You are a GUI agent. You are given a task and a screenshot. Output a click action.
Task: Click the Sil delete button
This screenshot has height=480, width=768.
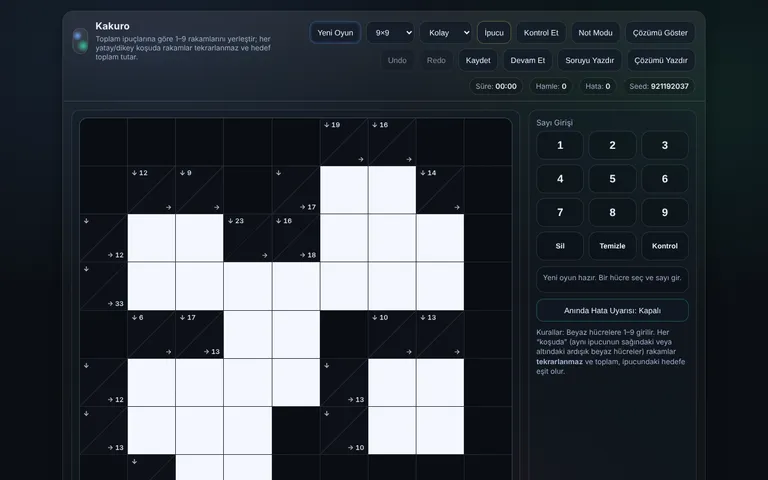click(560, 246)
